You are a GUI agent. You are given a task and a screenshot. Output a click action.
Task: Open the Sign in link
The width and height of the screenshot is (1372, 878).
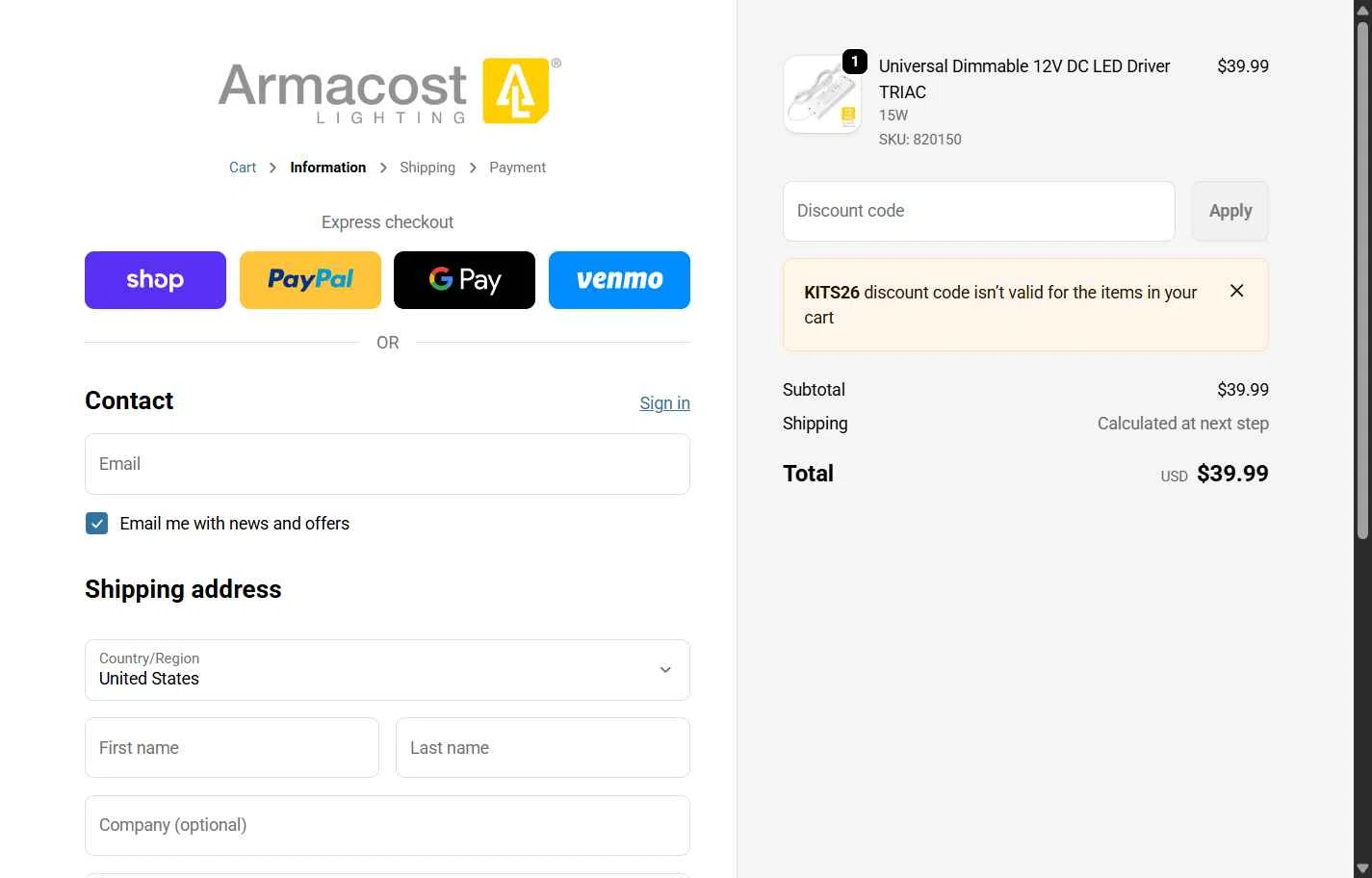[x=664, y=403]
